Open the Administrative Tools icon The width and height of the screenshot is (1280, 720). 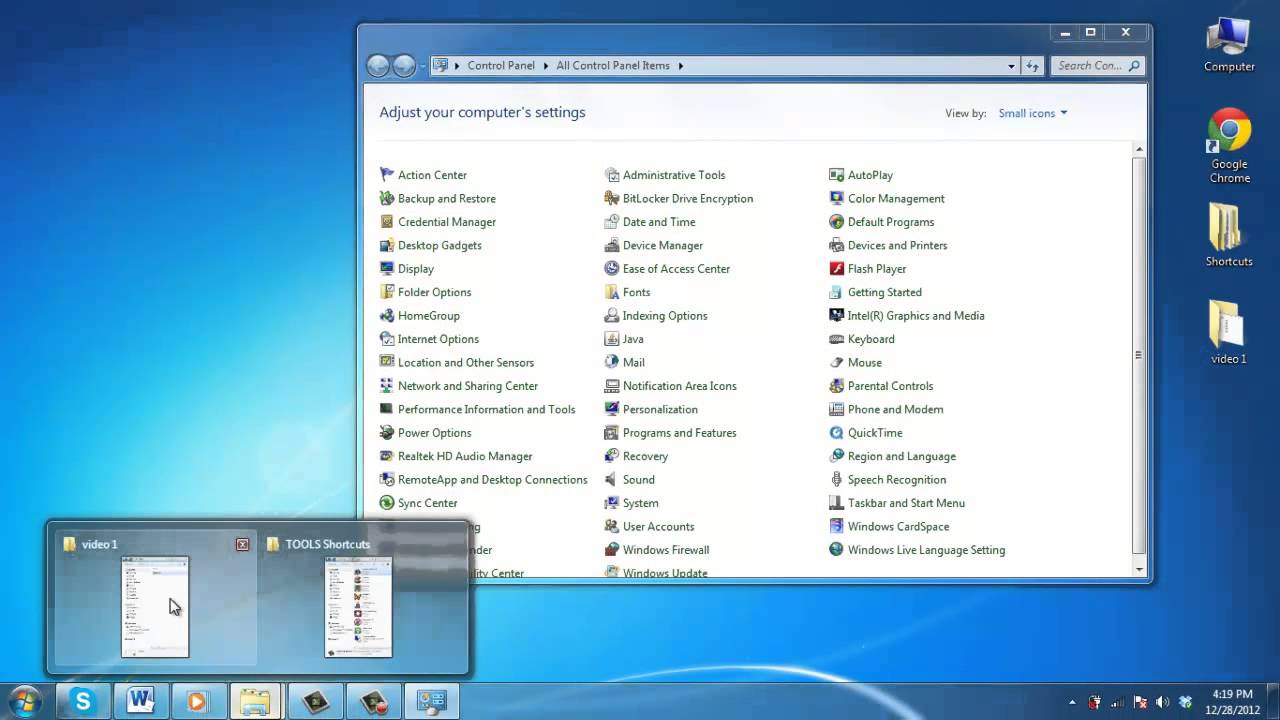[x=612, y=175]
